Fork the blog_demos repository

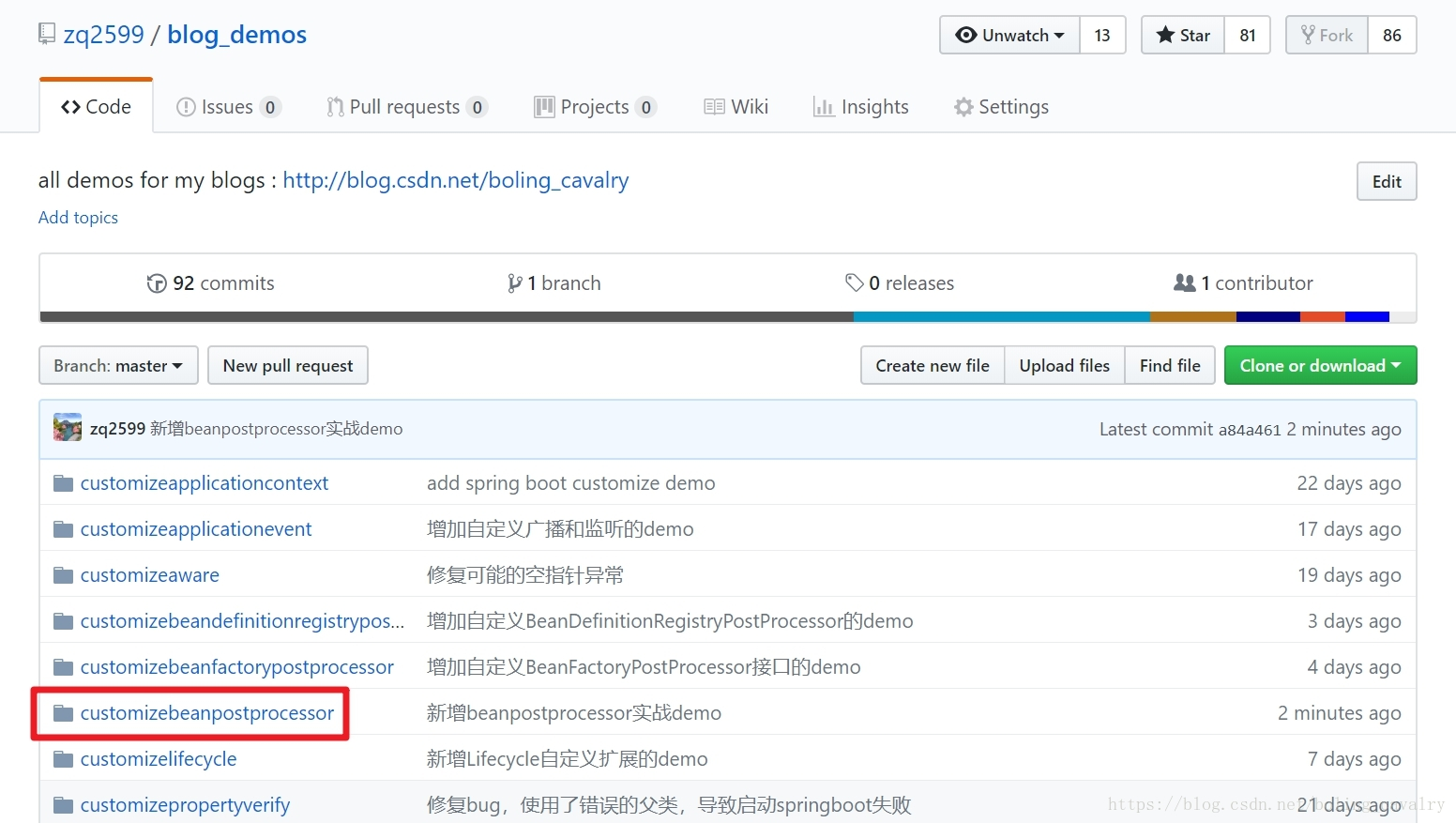[x=1327, y=35]
